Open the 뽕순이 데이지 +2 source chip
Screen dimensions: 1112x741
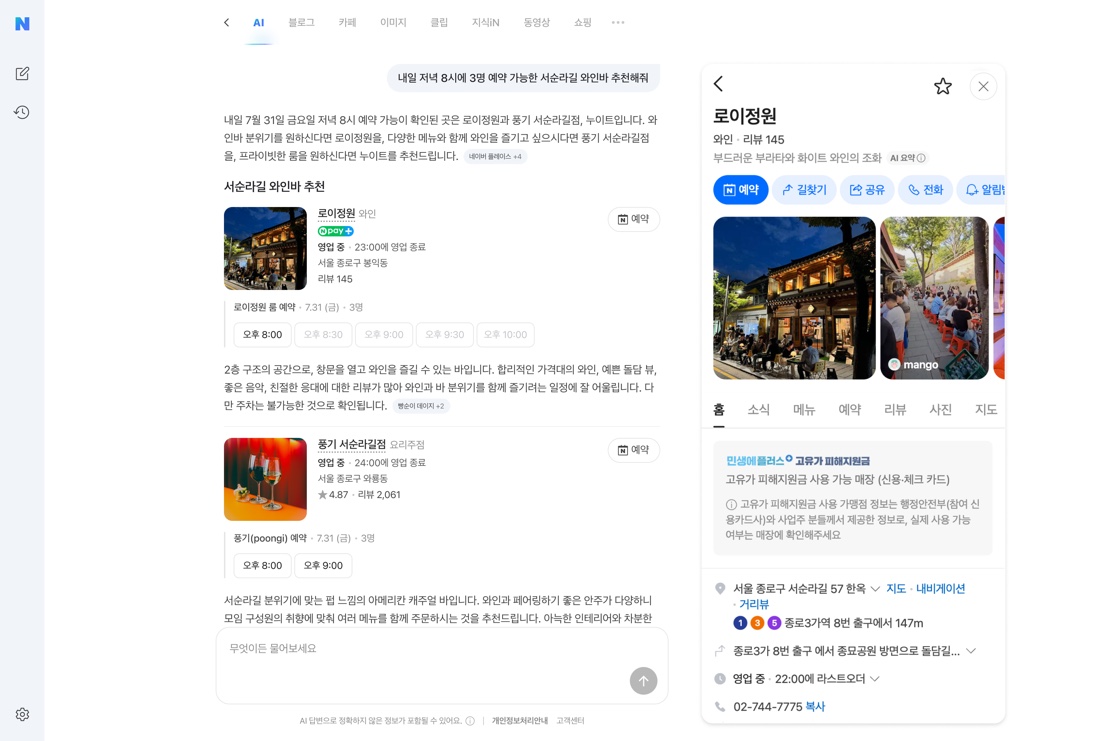tap(421, 406)
